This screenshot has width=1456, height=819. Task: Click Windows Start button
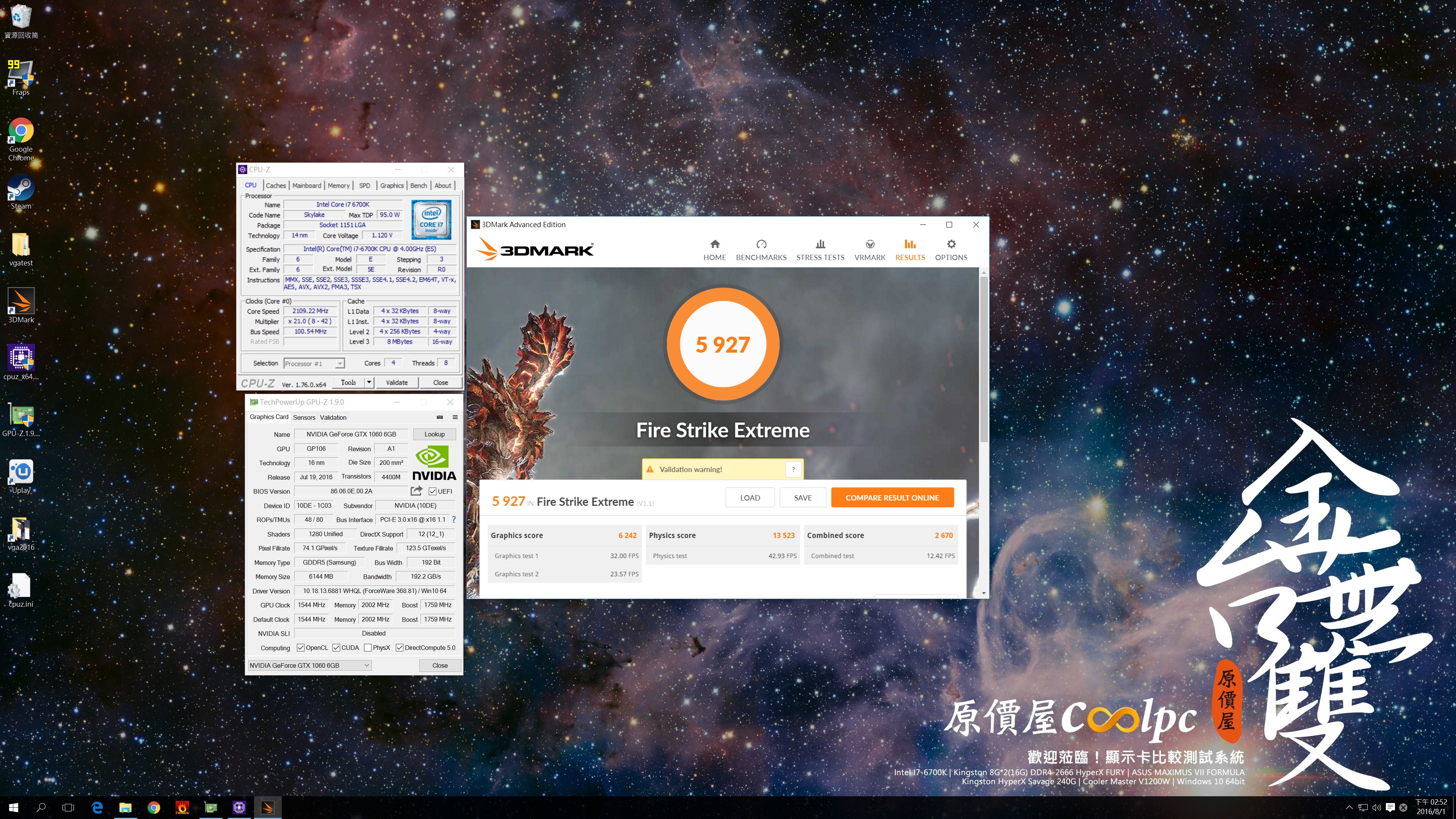pyautogui.click(x=14, y=808)
